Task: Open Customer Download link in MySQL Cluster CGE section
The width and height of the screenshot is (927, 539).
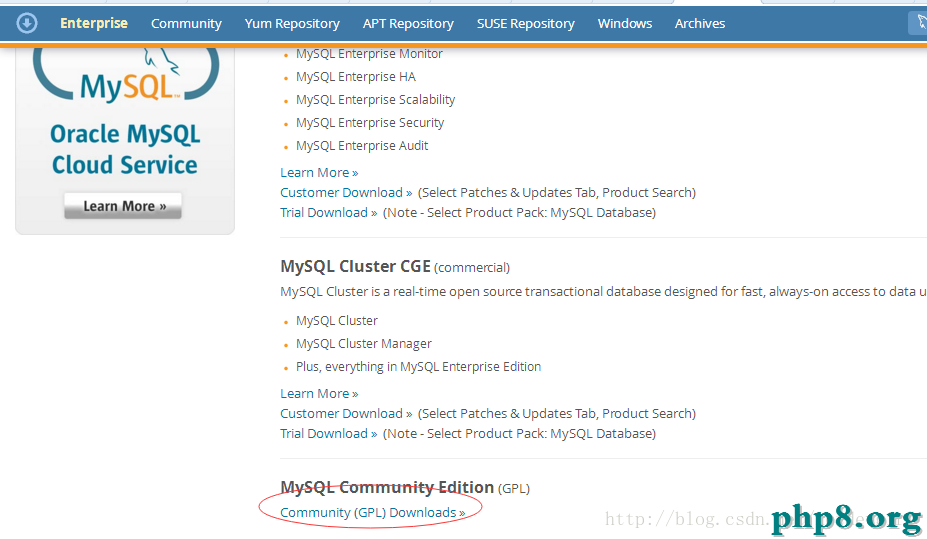Action: [x=346, y=414]
